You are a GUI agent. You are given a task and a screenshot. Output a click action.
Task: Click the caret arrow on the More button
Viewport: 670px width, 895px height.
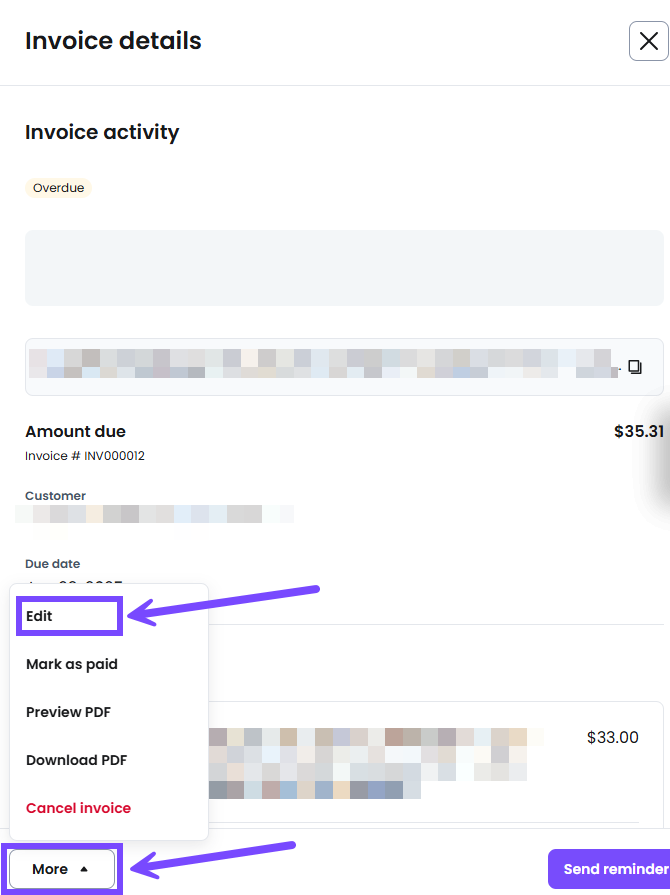(x=84, y=869)
